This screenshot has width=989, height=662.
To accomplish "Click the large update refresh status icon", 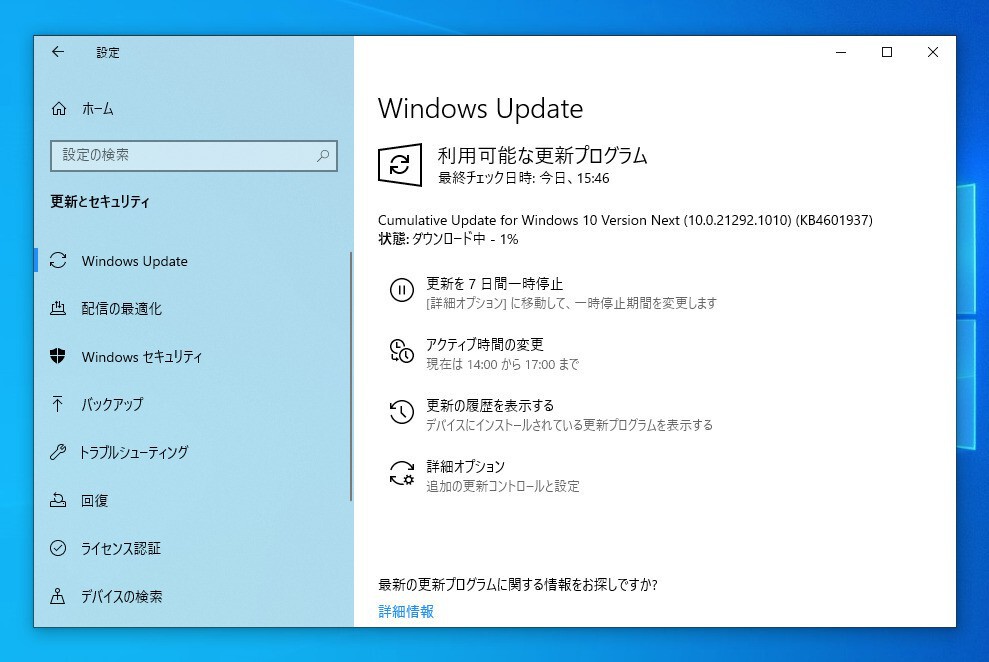I will (x=400, y=165).
